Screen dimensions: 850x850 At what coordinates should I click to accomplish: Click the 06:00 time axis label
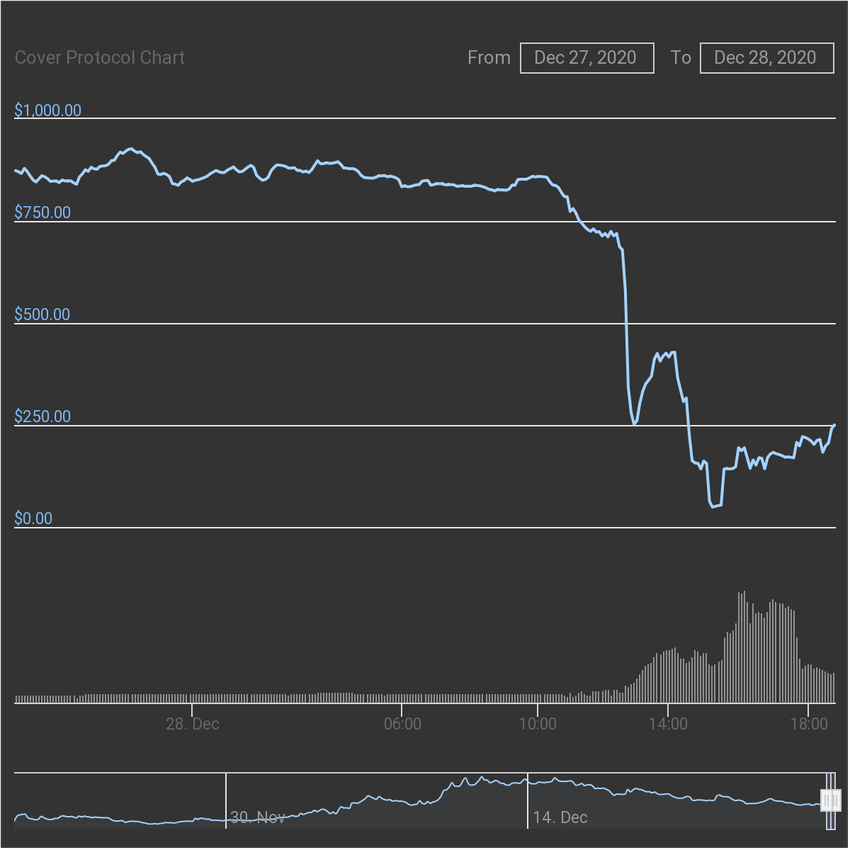pyautogui.click(x=402, y=724)
